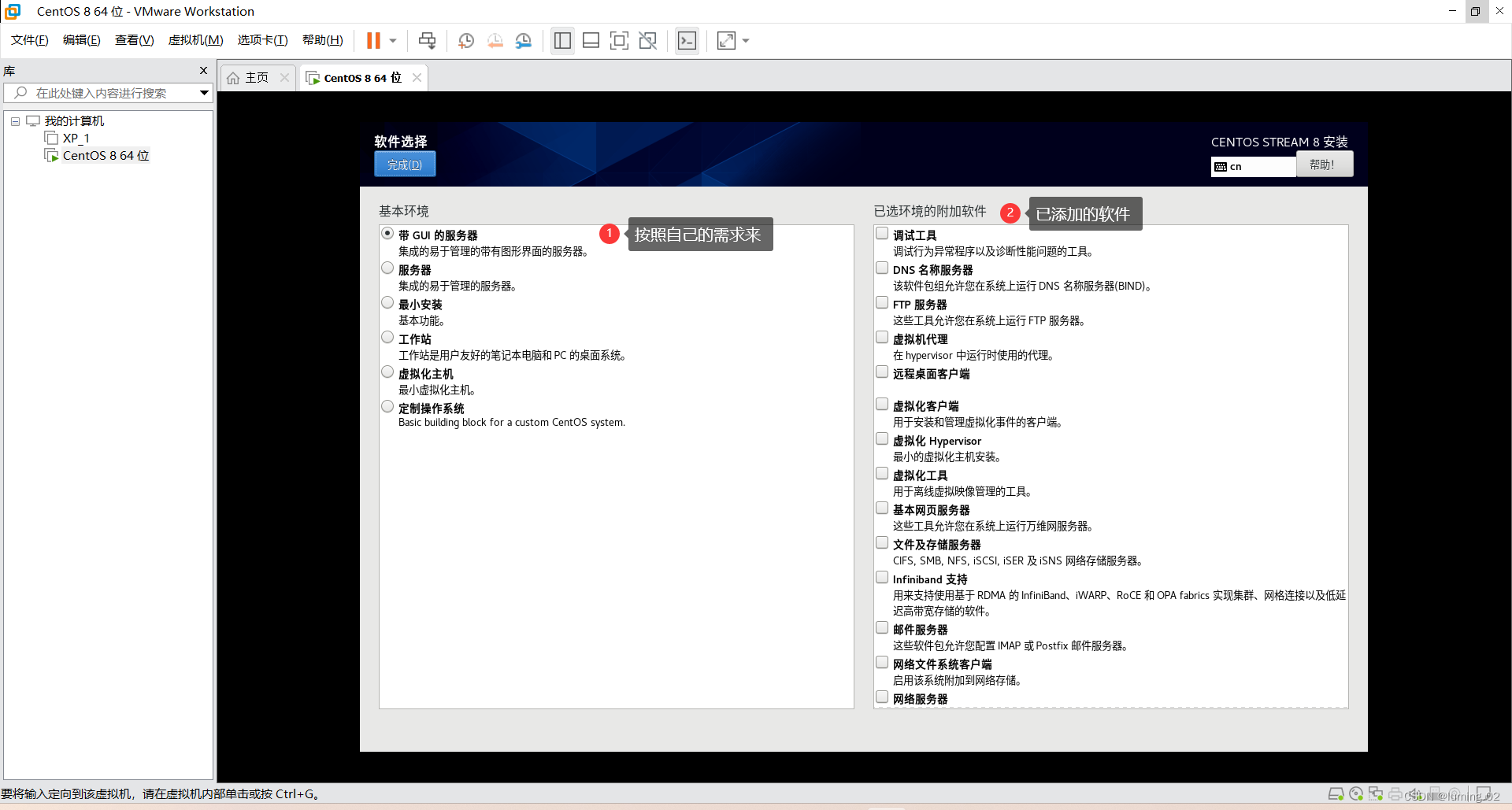Image resolution: width=1512 pixels, height=810 pixels.
Task: Show console view icon
Action: click(687, 40)
